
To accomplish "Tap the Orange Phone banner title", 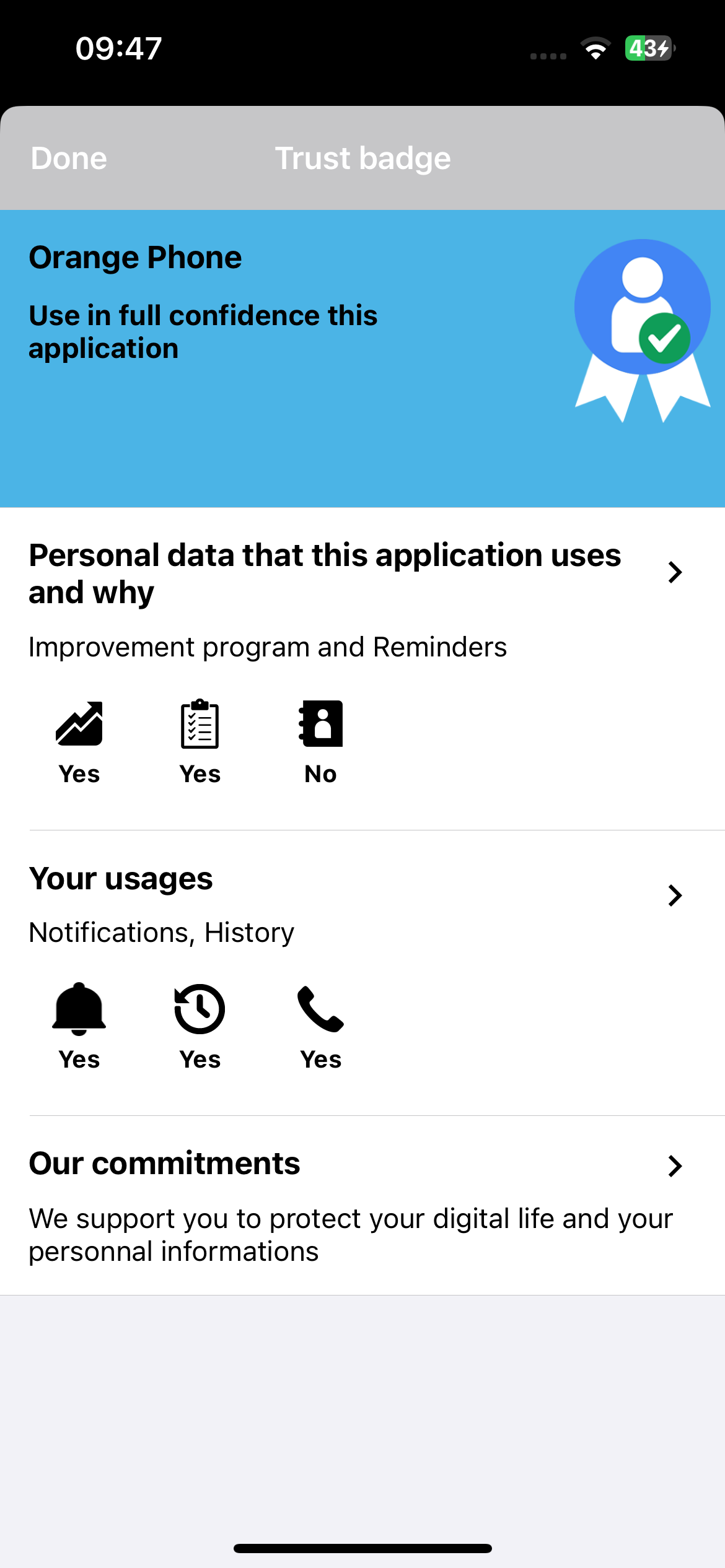I will point(135,258).
